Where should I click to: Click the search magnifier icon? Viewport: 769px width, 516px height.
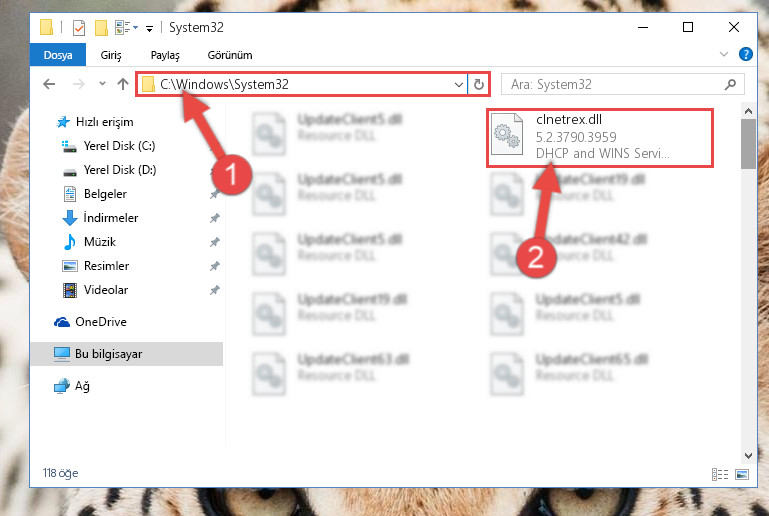tap(730, 84)
